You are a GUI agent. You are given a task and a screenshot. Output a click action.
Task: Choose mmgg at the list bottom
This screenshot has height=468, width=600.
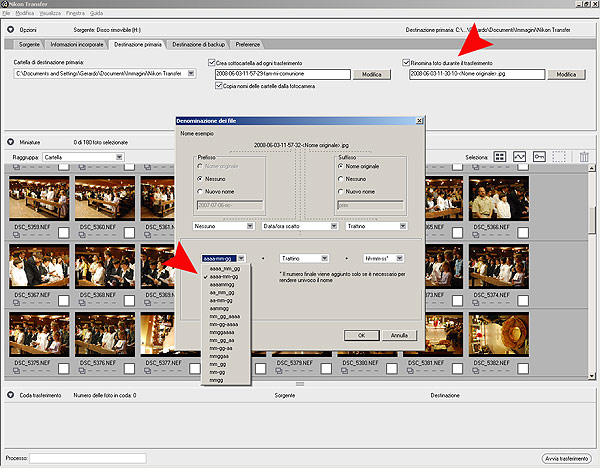pyautogui.click(x=216, y=380)
